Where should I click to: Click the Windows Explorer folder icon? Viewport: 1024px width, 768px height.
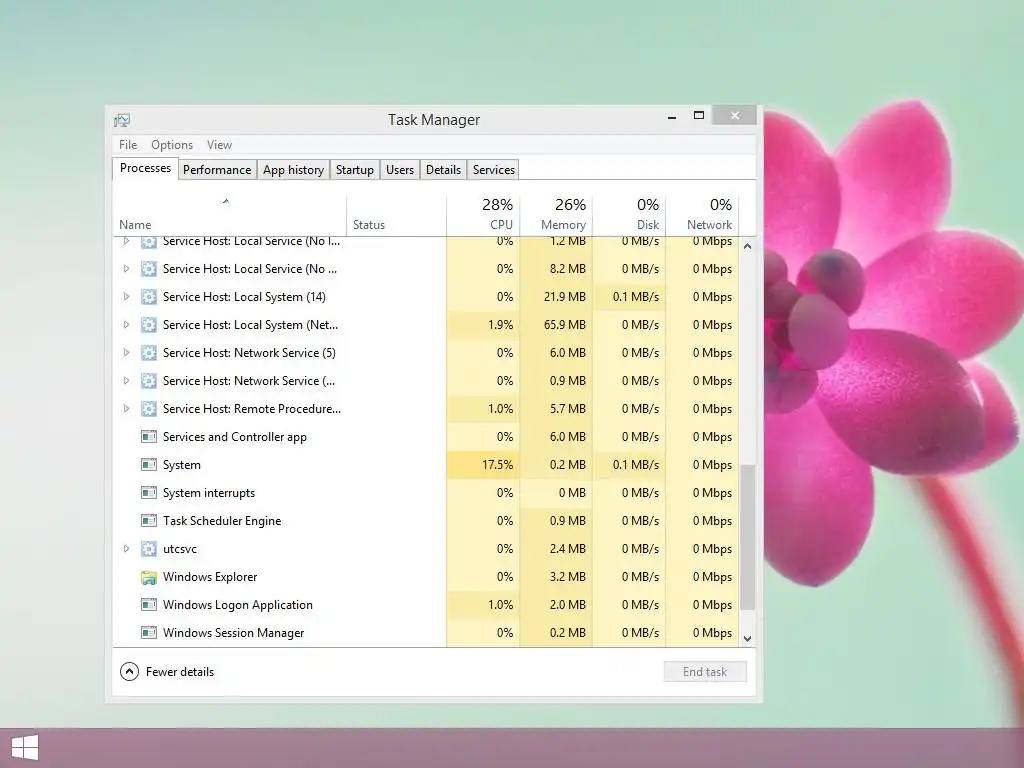pos(149,577)
